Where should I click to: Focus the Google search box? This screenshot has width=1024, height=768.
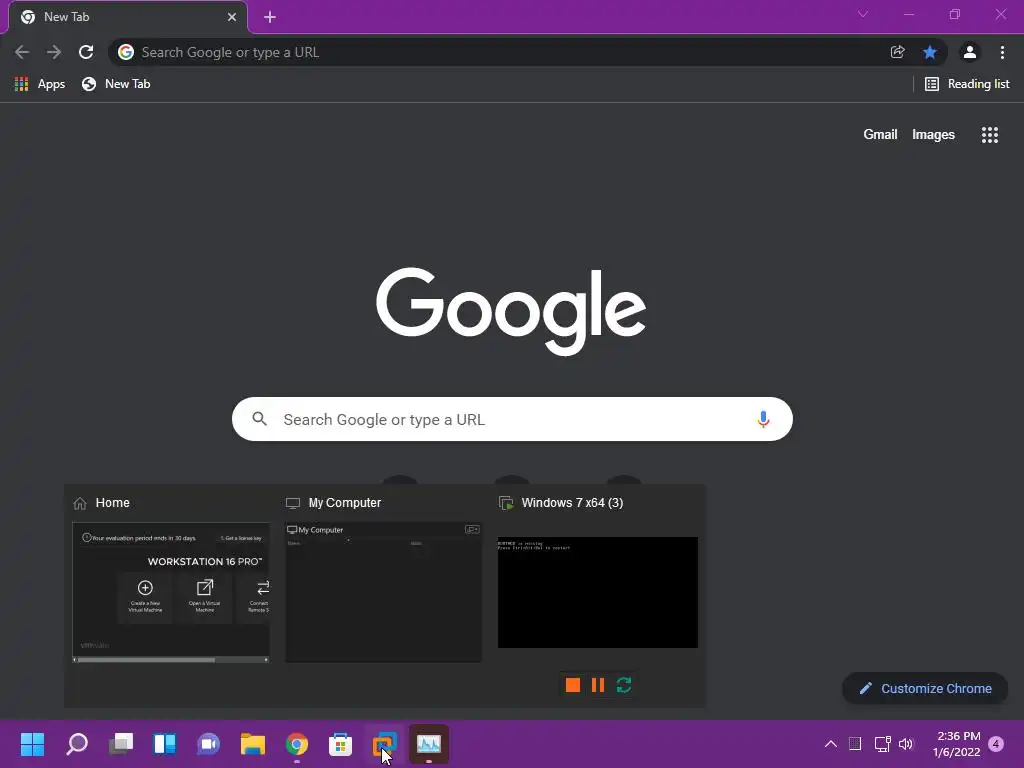point(512,419)
